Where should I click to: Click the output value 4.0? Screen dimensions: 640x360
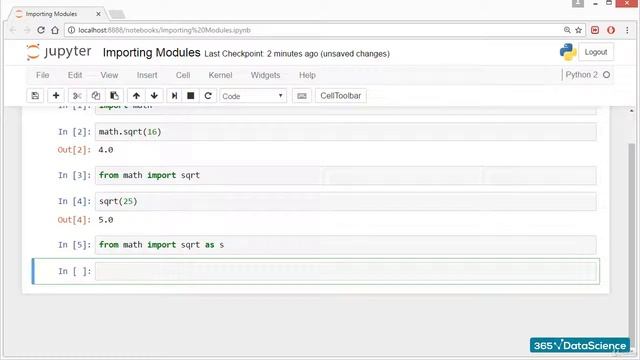click(x=106, y=150)
